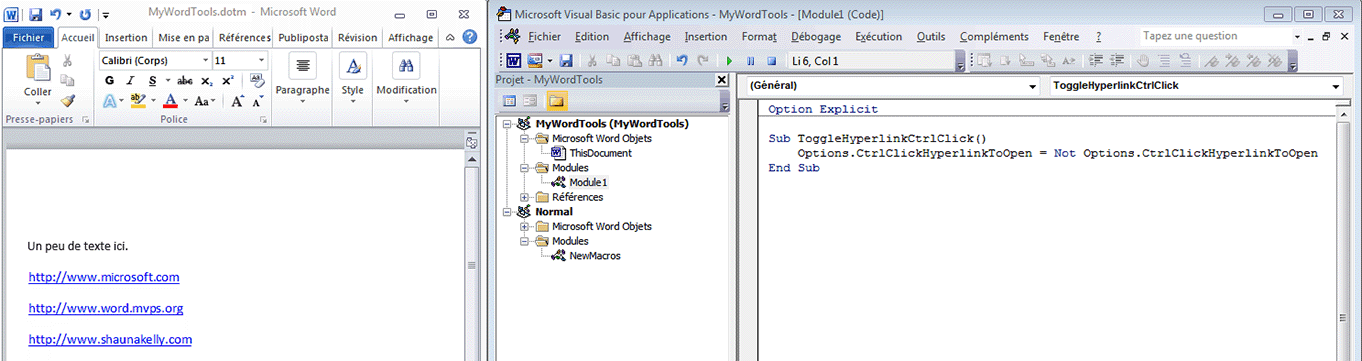Apply the red font color button
Viewport: 1362px width, 361px height.
point(169,101)
